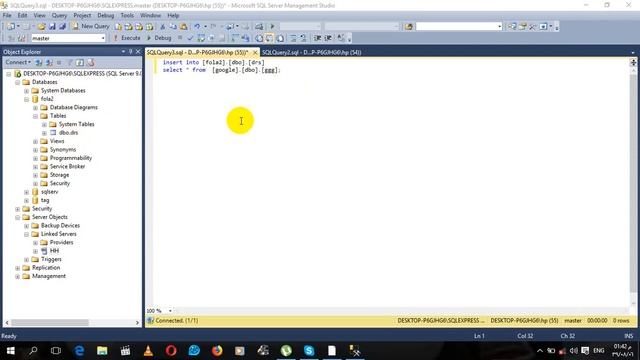
Task: Click the Change Connection icon
Action: pyautogui.click(x=22, y=38)
